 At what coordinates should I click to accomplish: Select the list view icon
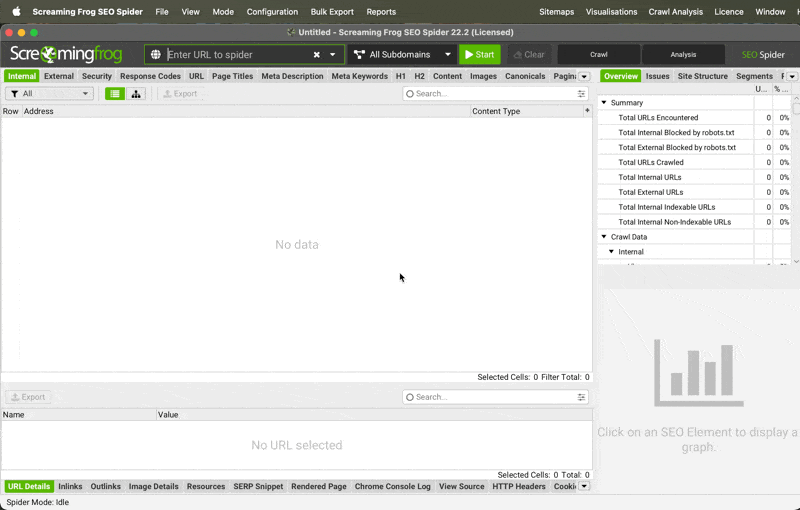(x=115, y=94)
